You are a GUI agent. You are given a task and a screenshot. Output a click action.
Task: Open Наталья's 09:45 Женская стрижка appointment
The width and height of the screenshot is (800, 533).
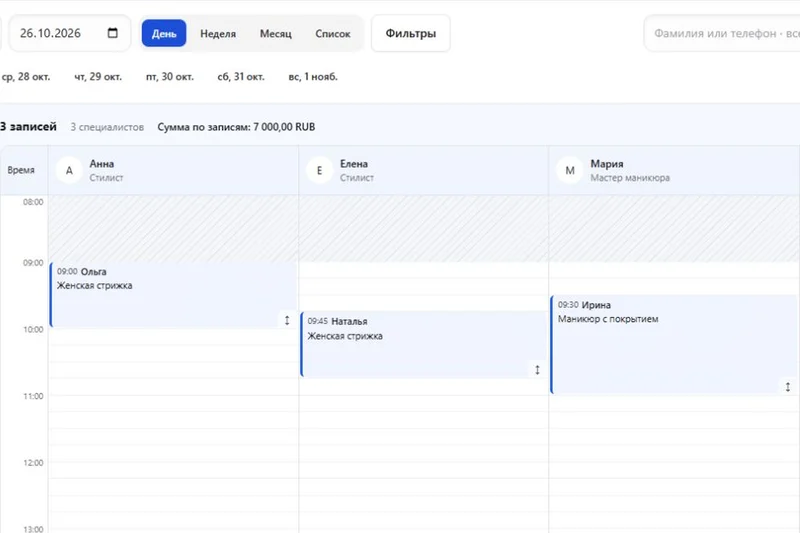pyautogui.click(x=424, y=344)
